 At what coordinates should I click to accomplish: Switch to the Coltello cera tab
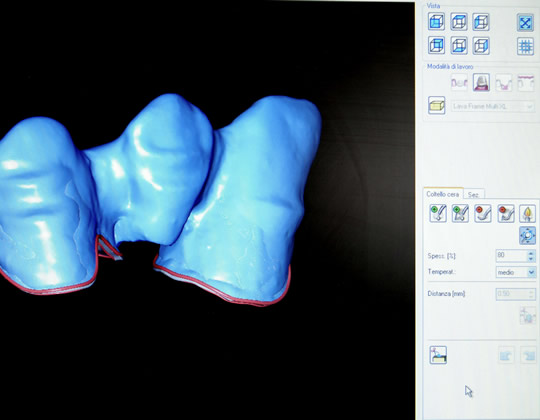[443, 194]
